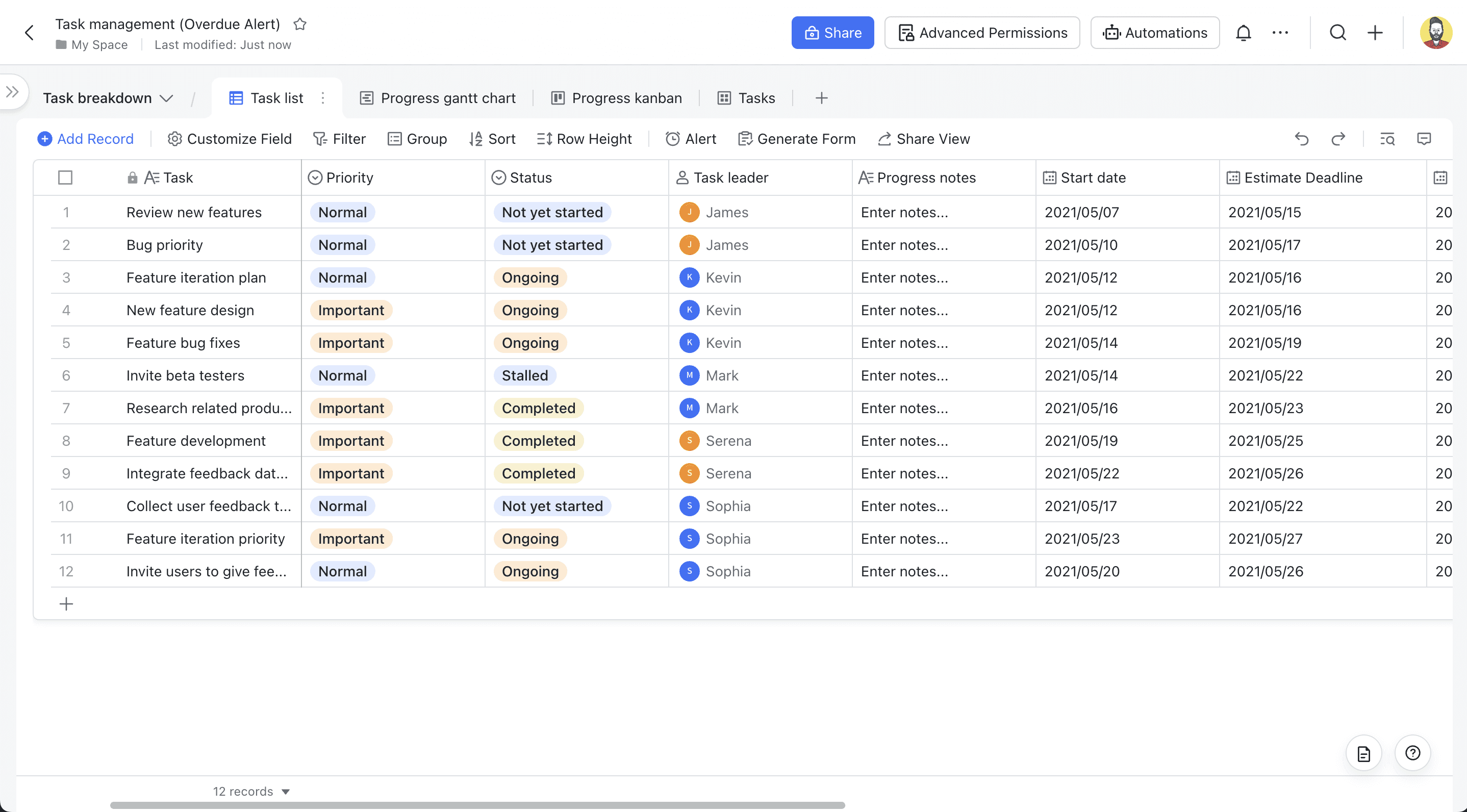The width and height of the screenshot is (1467, 812).
Task: Toggle the select all rows checkbox
Action: click(65, 177)
